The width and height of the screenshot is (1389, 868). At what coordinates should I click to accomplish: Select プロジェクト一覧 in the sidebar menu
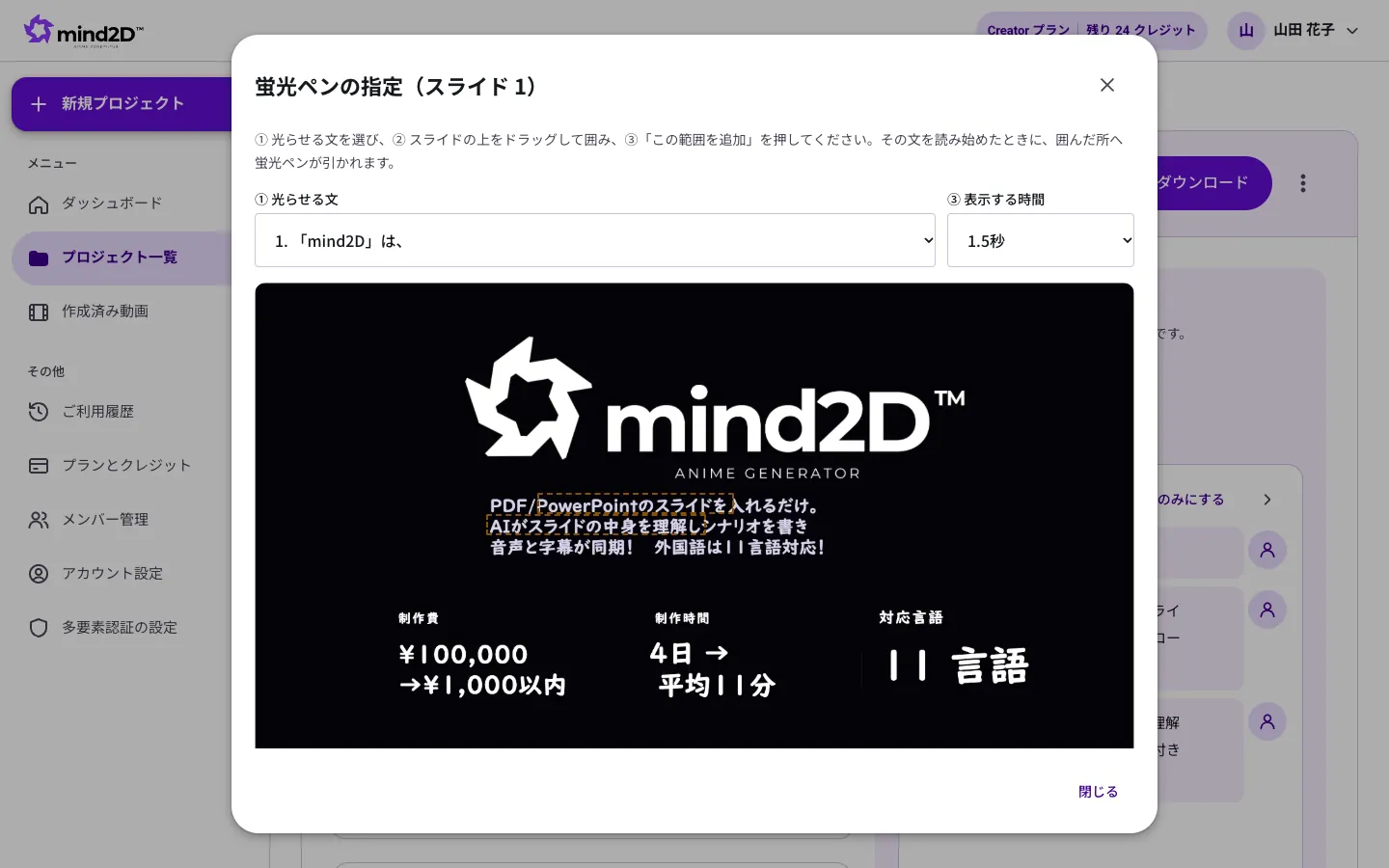pos(122,258)
